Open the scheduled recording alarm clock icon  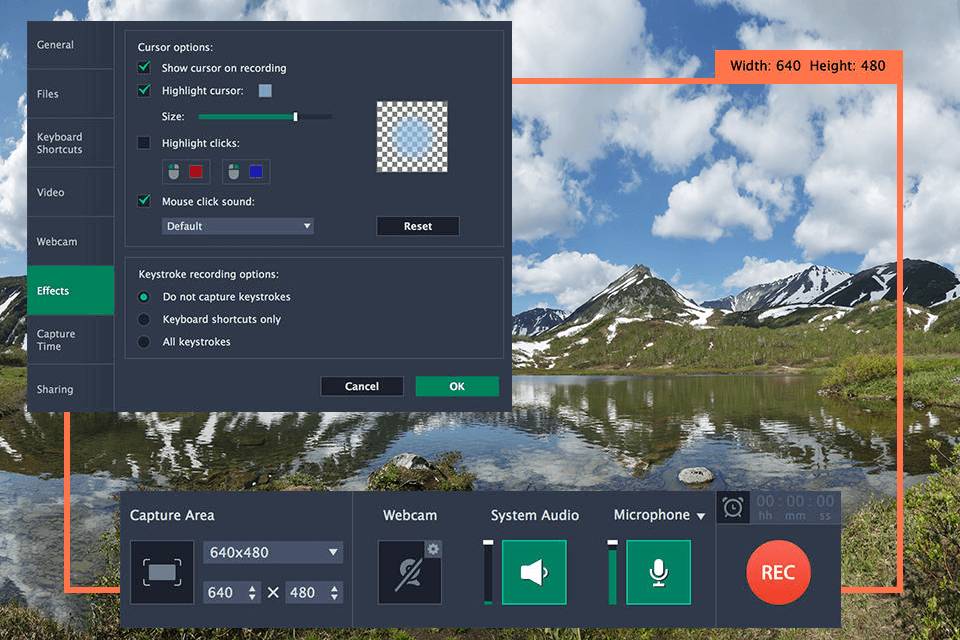(731, 507)
